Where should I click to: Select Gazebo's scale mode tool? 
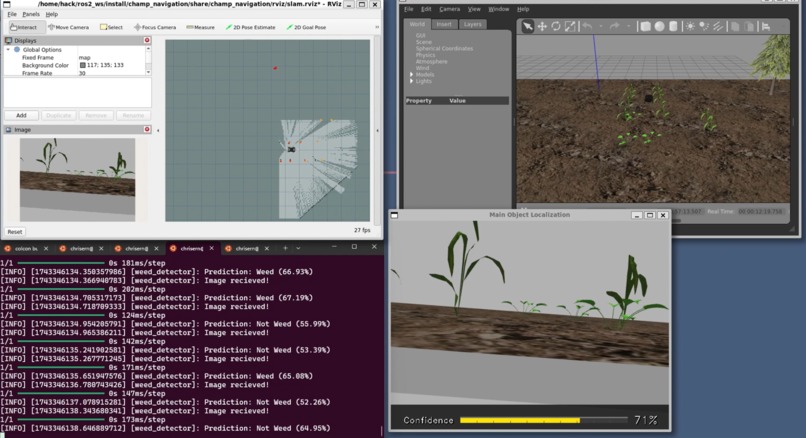tap(570, 26)
